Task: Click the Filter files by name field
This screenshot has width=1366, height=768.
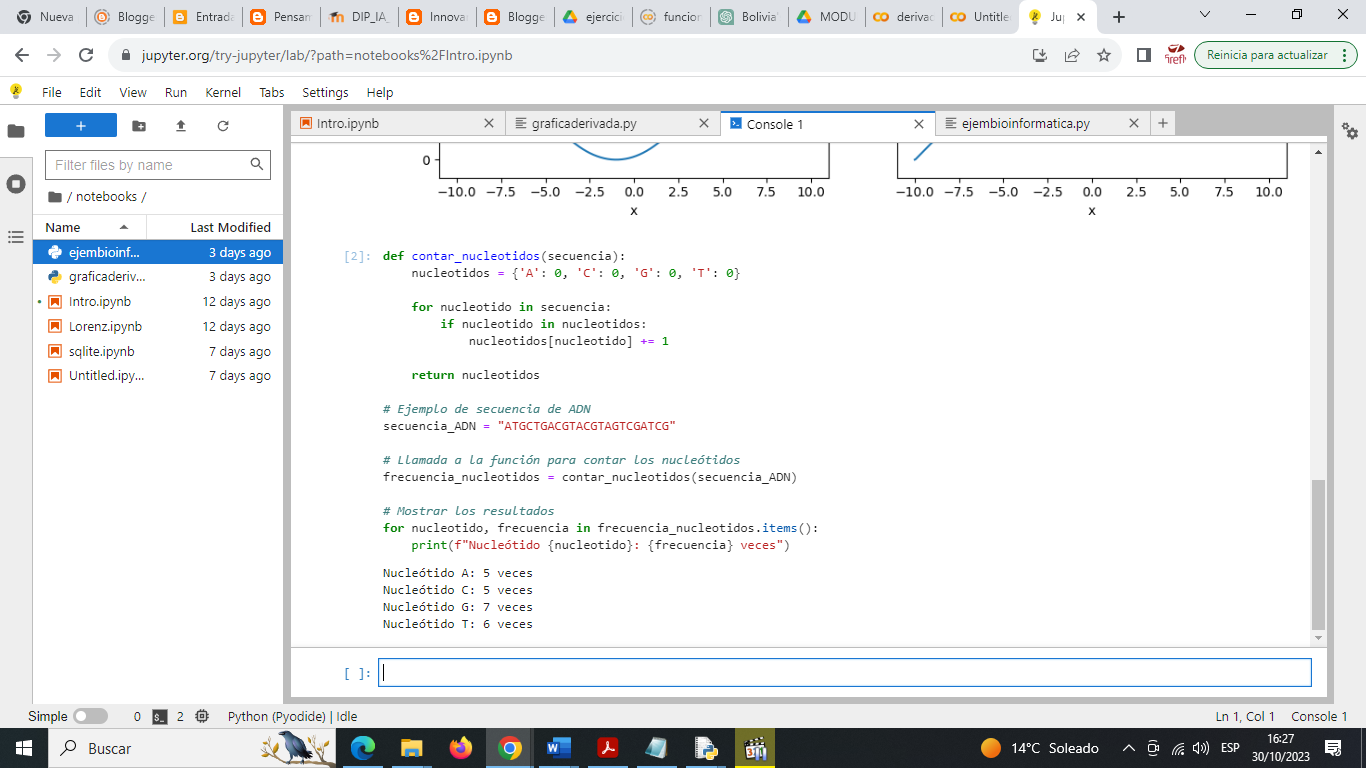Action: [x=158, y=165]
